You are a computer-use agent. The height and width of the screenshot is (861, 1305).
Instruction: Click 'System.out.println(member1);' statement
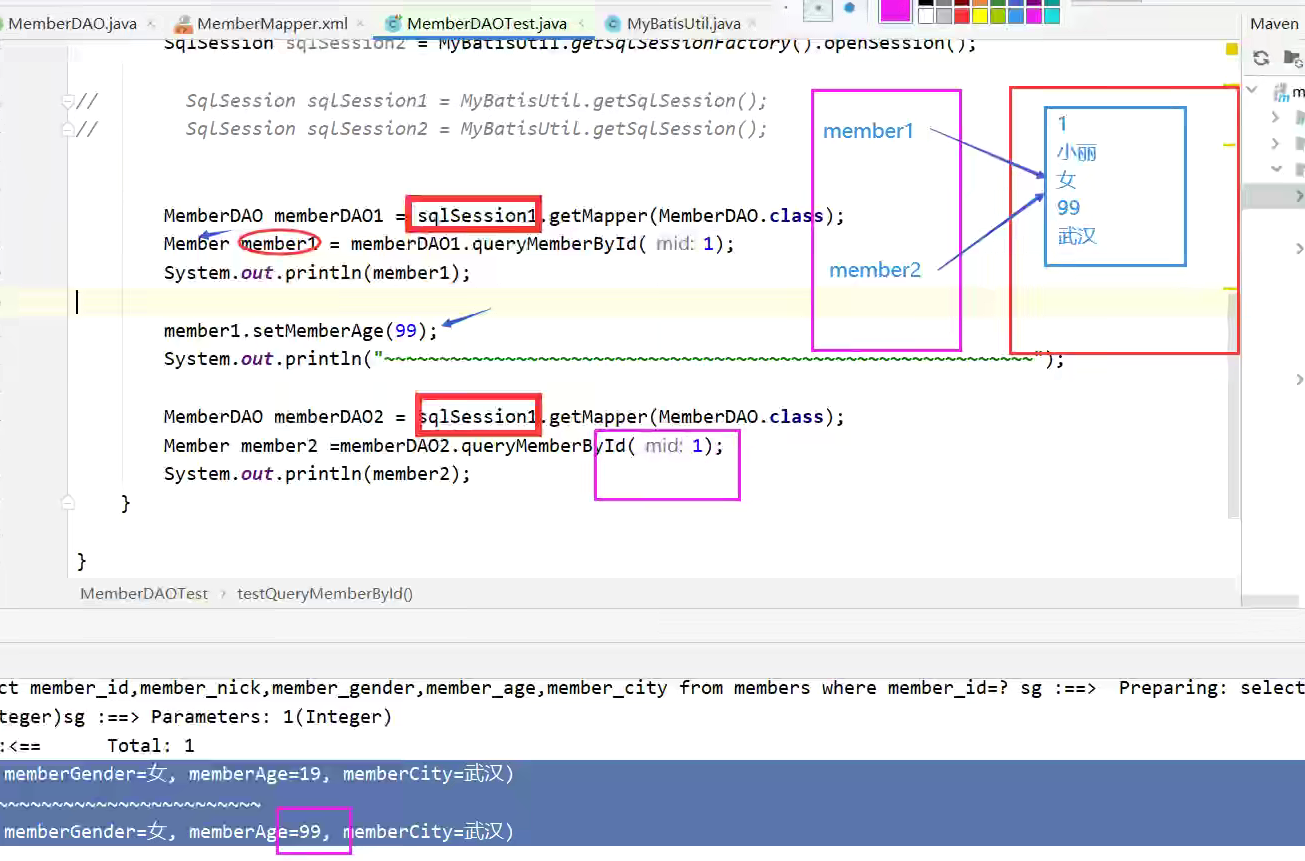point(317,273)
